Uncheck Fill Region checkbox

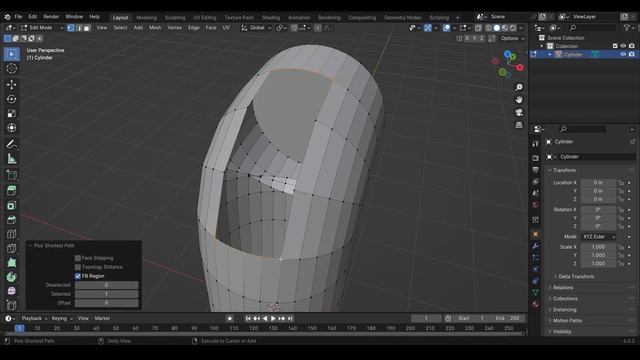coord(78,276)
